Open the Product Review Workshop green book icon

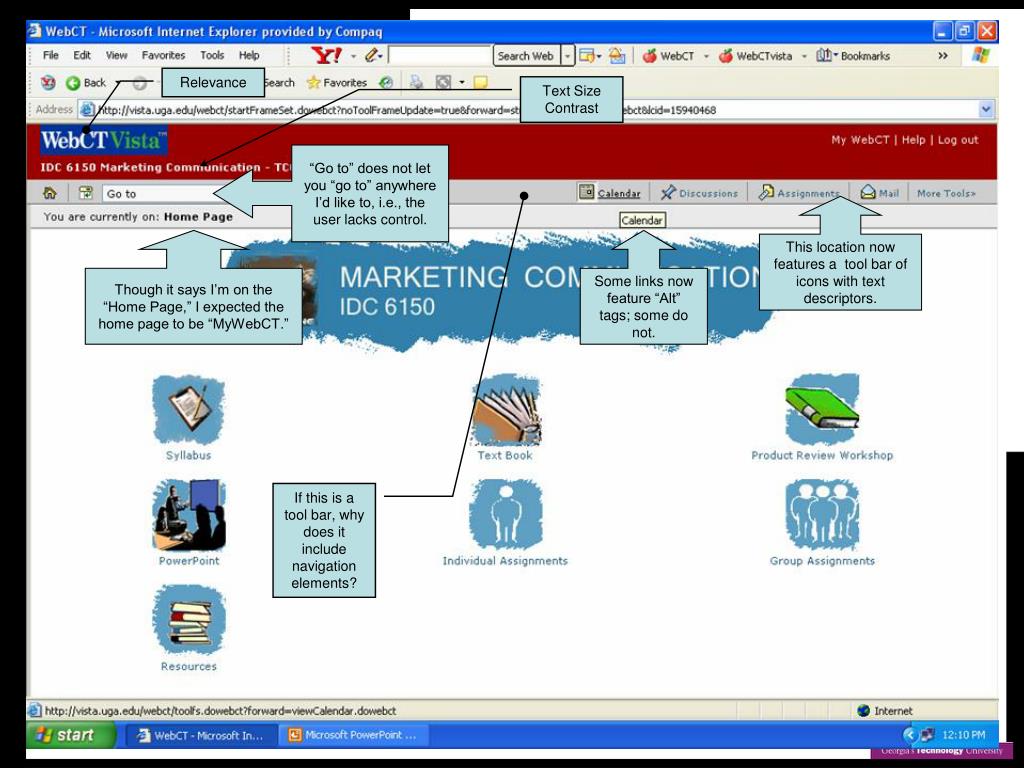(822, 409)
